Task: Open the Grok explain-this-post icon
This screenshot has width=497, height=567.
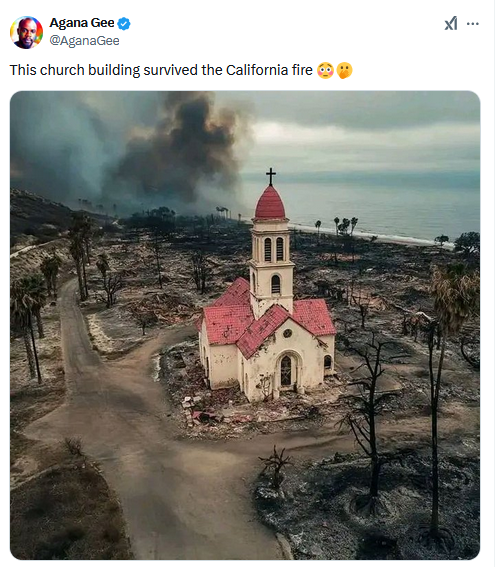Action: tap(451, 24)
